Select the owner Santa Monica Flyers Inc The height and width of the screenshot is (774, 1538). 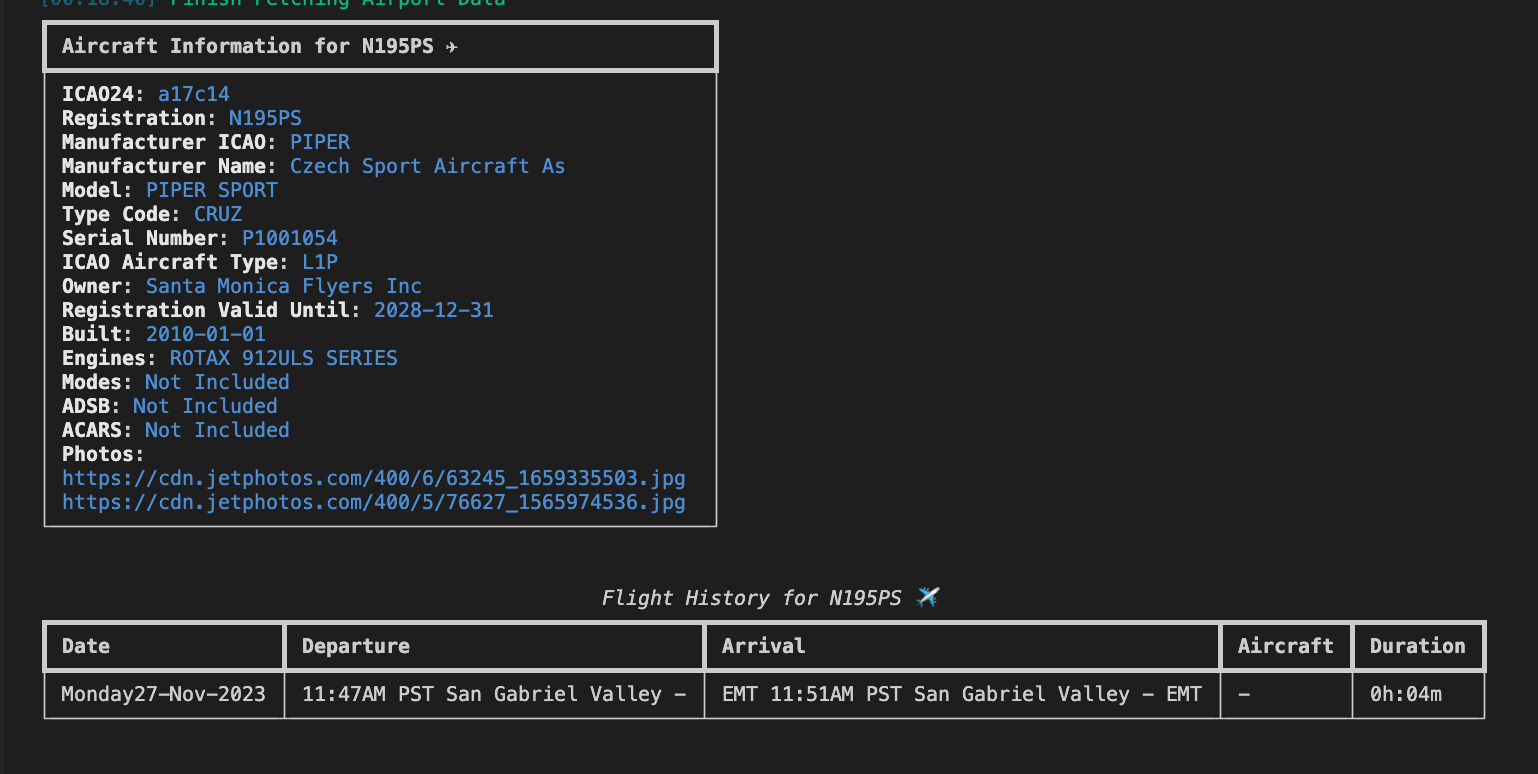(284, 286)
